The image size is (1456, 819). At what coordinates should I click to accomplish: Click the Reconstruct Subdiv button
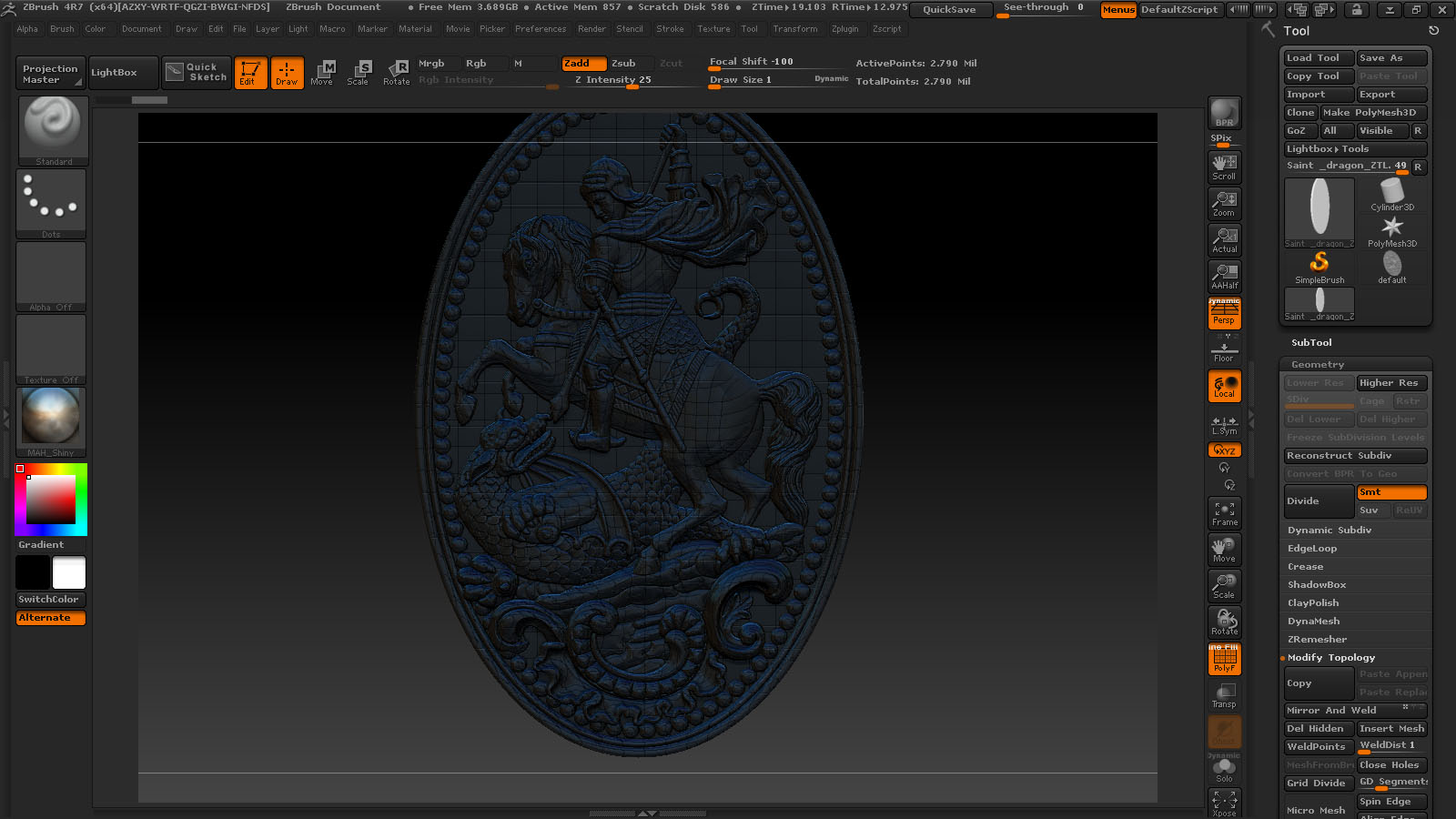tap(1355, 456)
